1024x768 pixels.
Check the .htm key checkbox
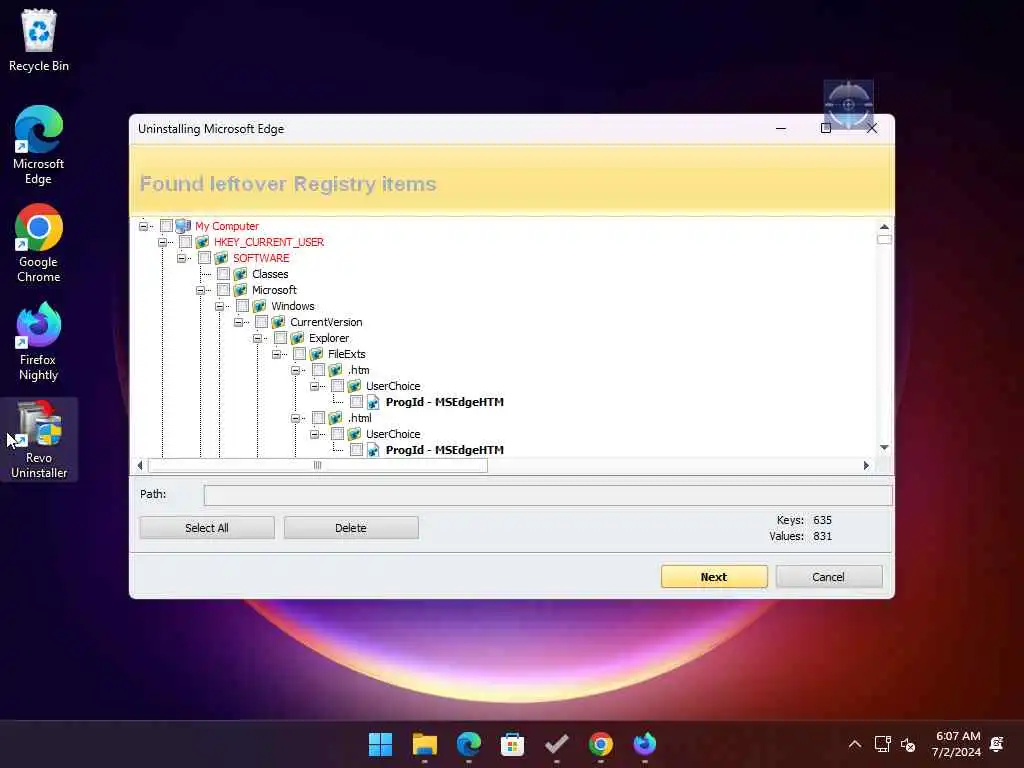click(318, 370)
